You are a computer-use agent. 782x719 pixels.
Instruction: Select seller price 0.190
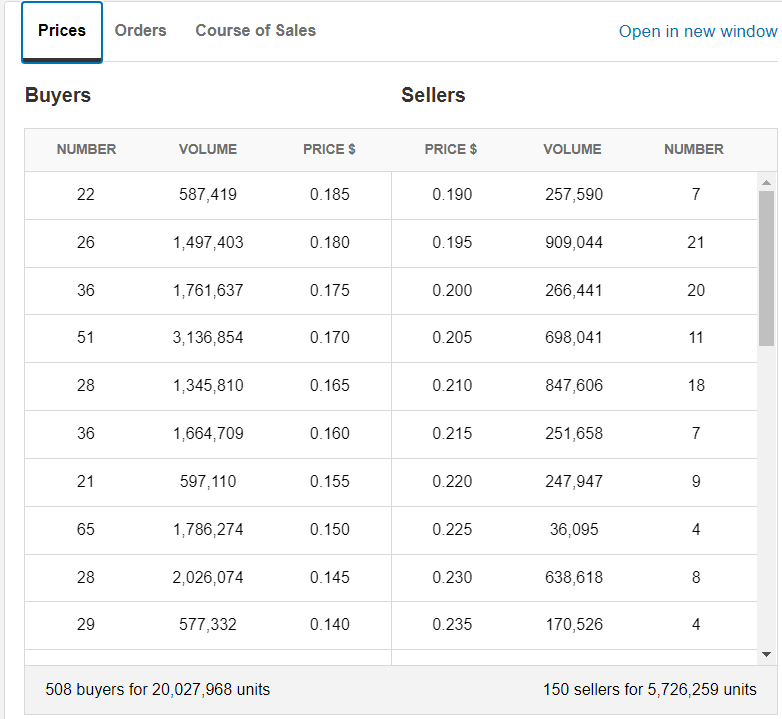click(x=452, y=194)
